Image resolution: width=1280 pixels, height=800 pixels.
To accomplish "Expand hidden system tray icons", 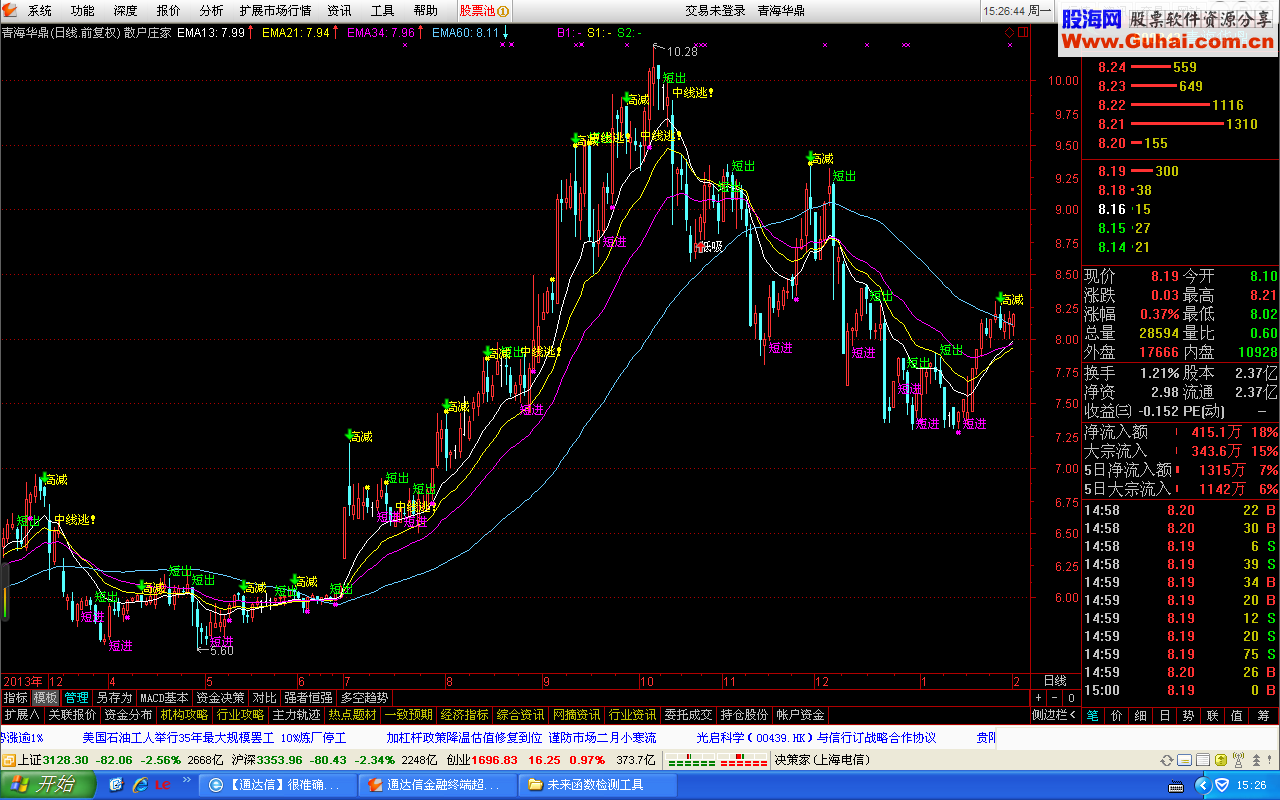I will tap(1203, 785).
